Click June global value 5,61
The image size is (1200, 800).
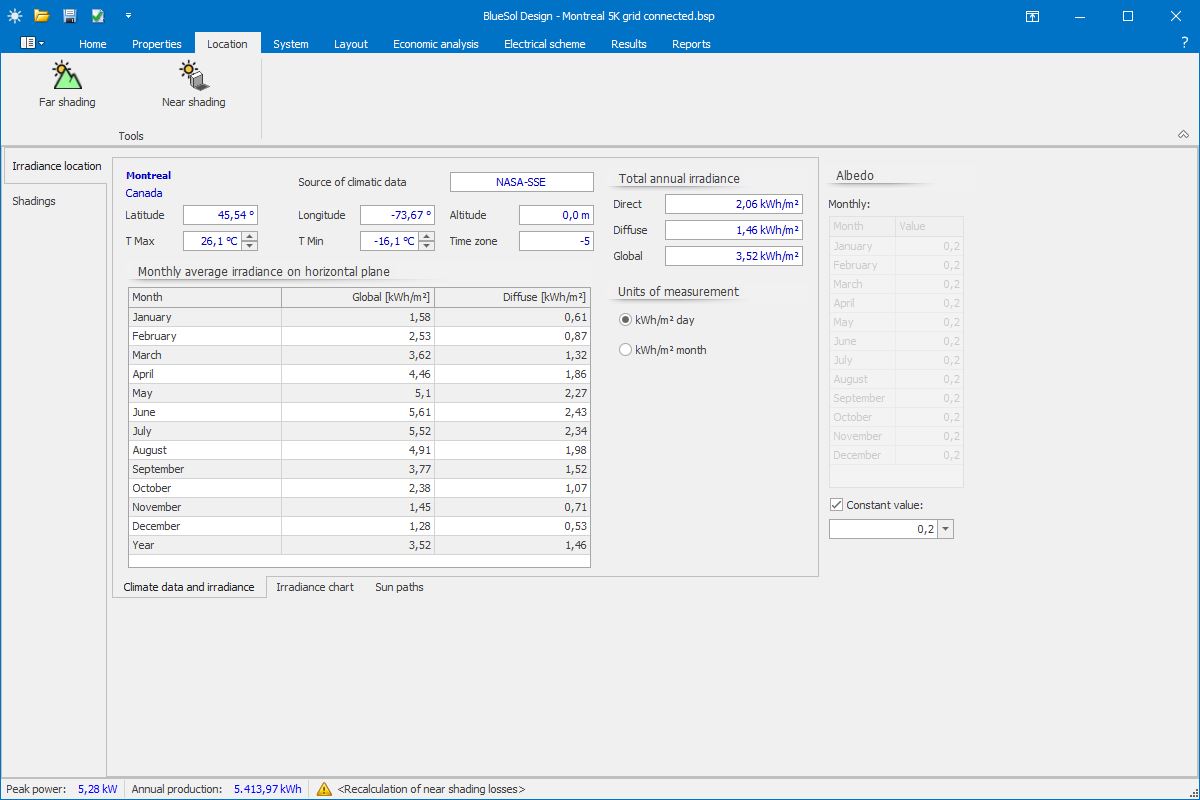tap(358, 412)
